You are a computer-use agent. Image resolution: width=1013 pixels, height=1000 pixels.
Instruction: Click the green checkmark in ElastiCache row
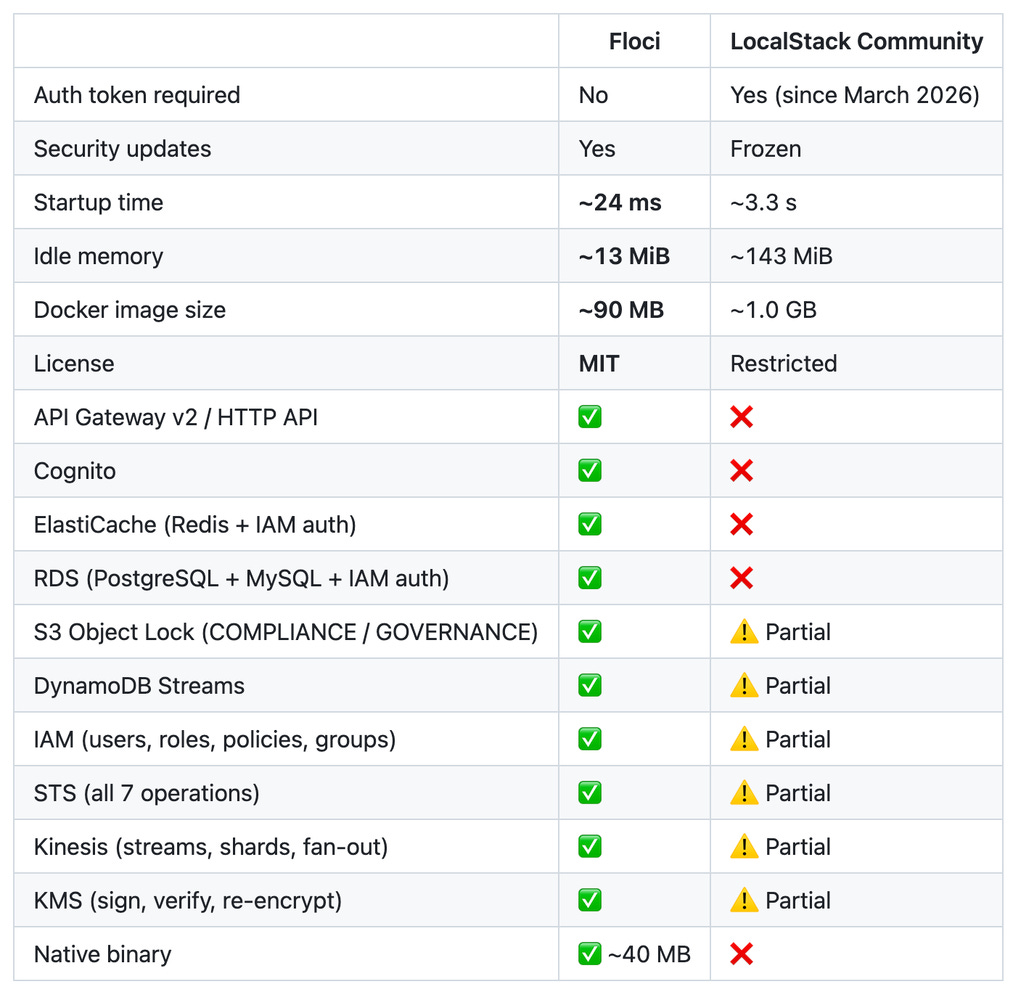(x=590, y=524)
